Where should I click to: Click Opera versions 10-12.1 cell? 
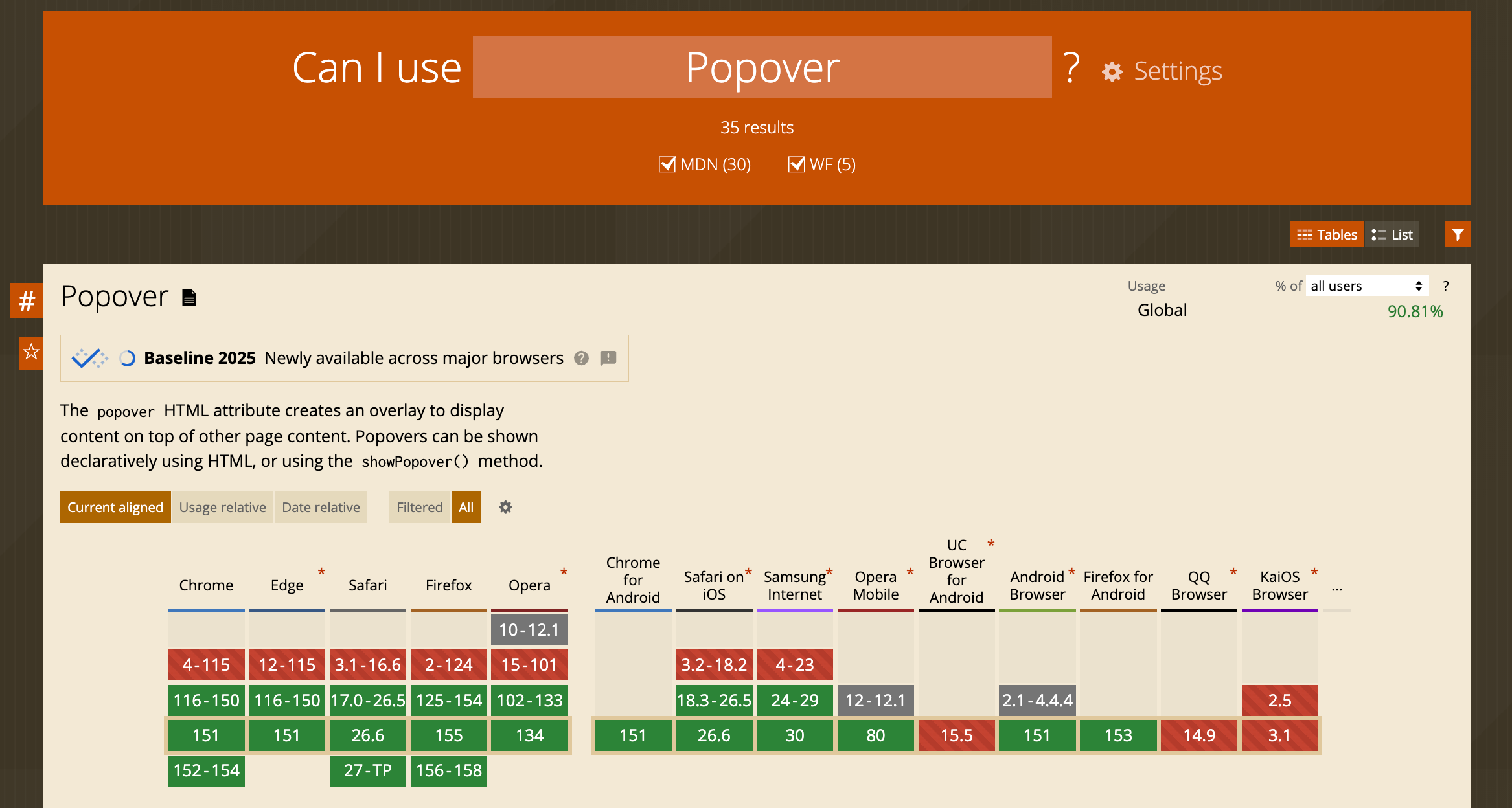click(529, 630)
